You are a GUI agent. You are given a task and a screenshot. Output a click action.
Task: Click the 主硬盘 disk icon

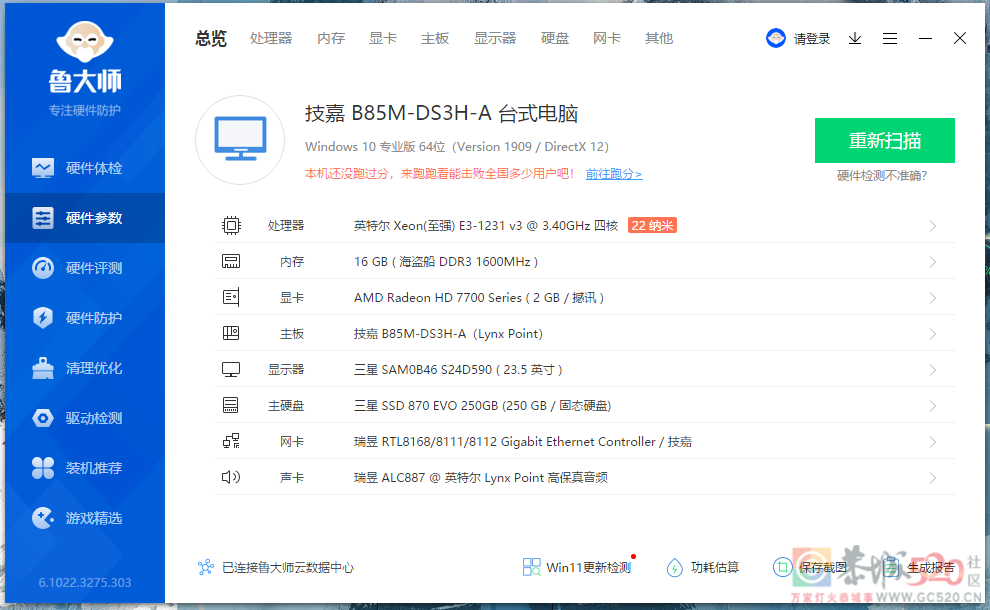tap(231, 405)
